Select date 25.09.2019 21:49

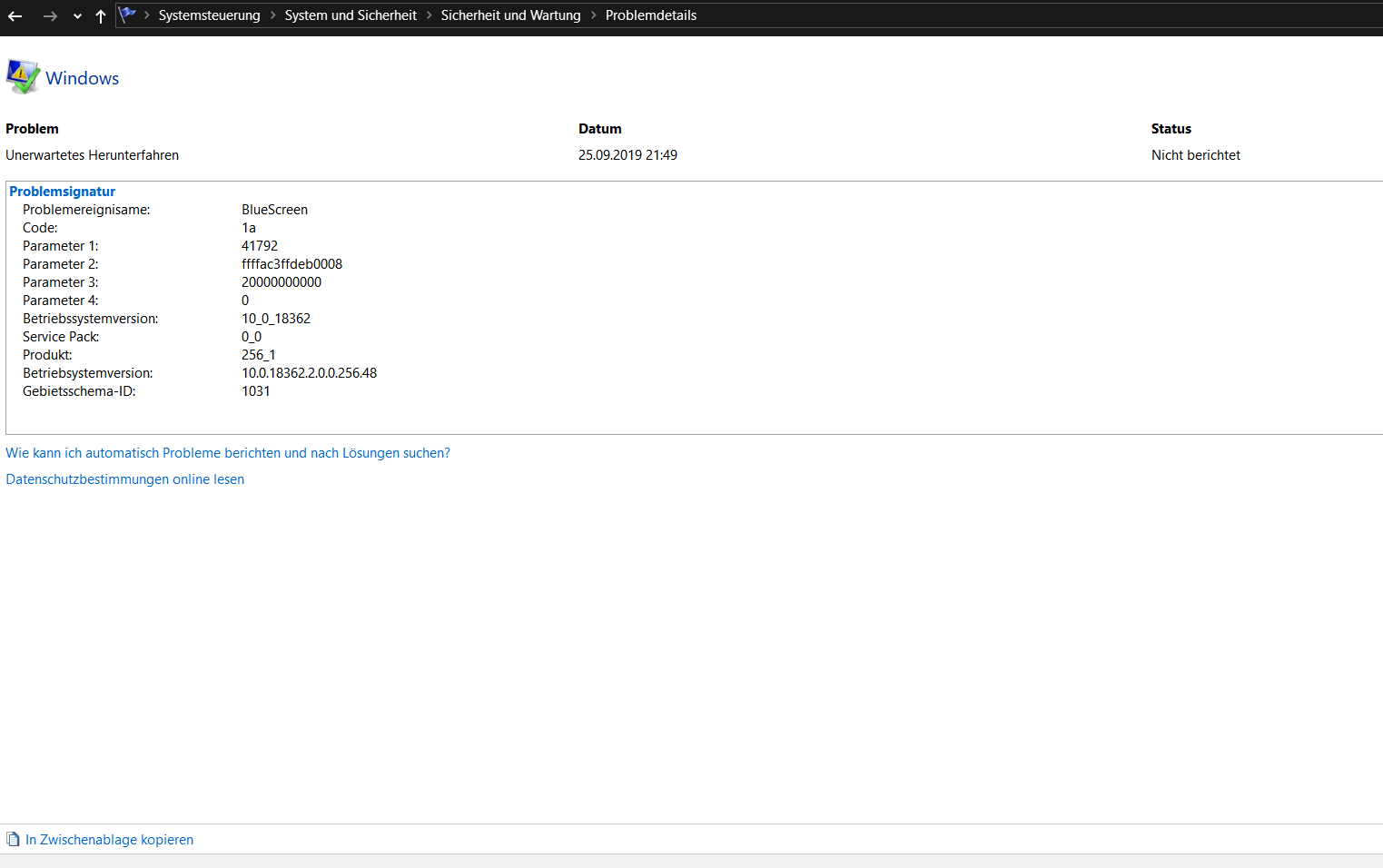coord(628,155)
